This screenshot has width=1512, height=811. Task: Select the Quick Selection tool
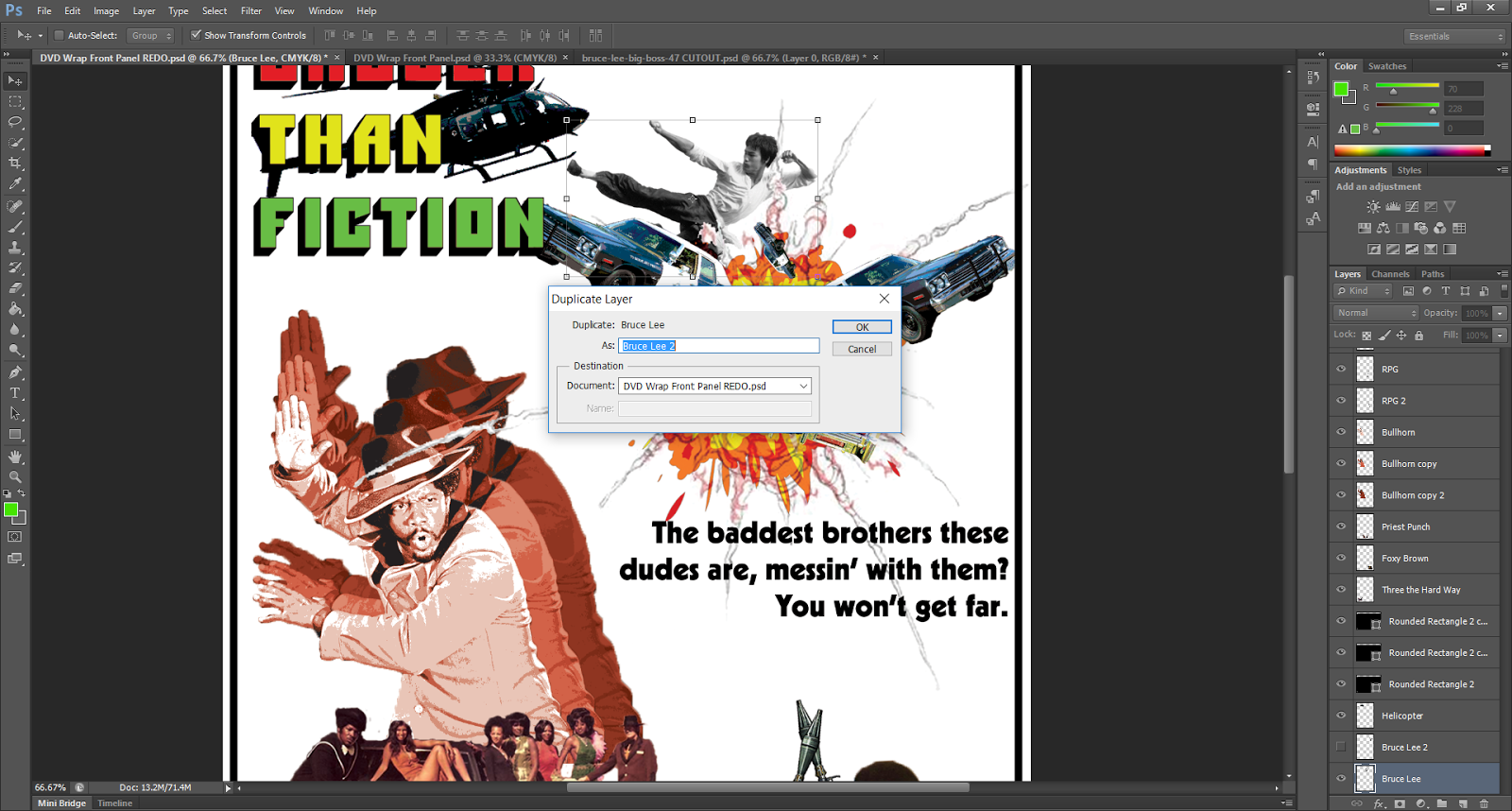click(x=15, y=144)
